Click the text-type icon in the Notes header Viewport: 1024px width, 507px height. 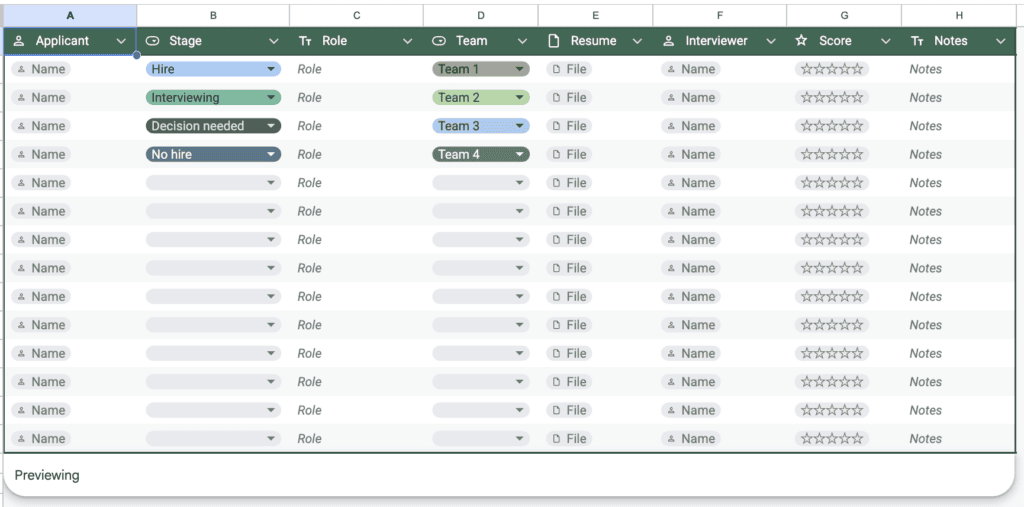click(917, 41)
